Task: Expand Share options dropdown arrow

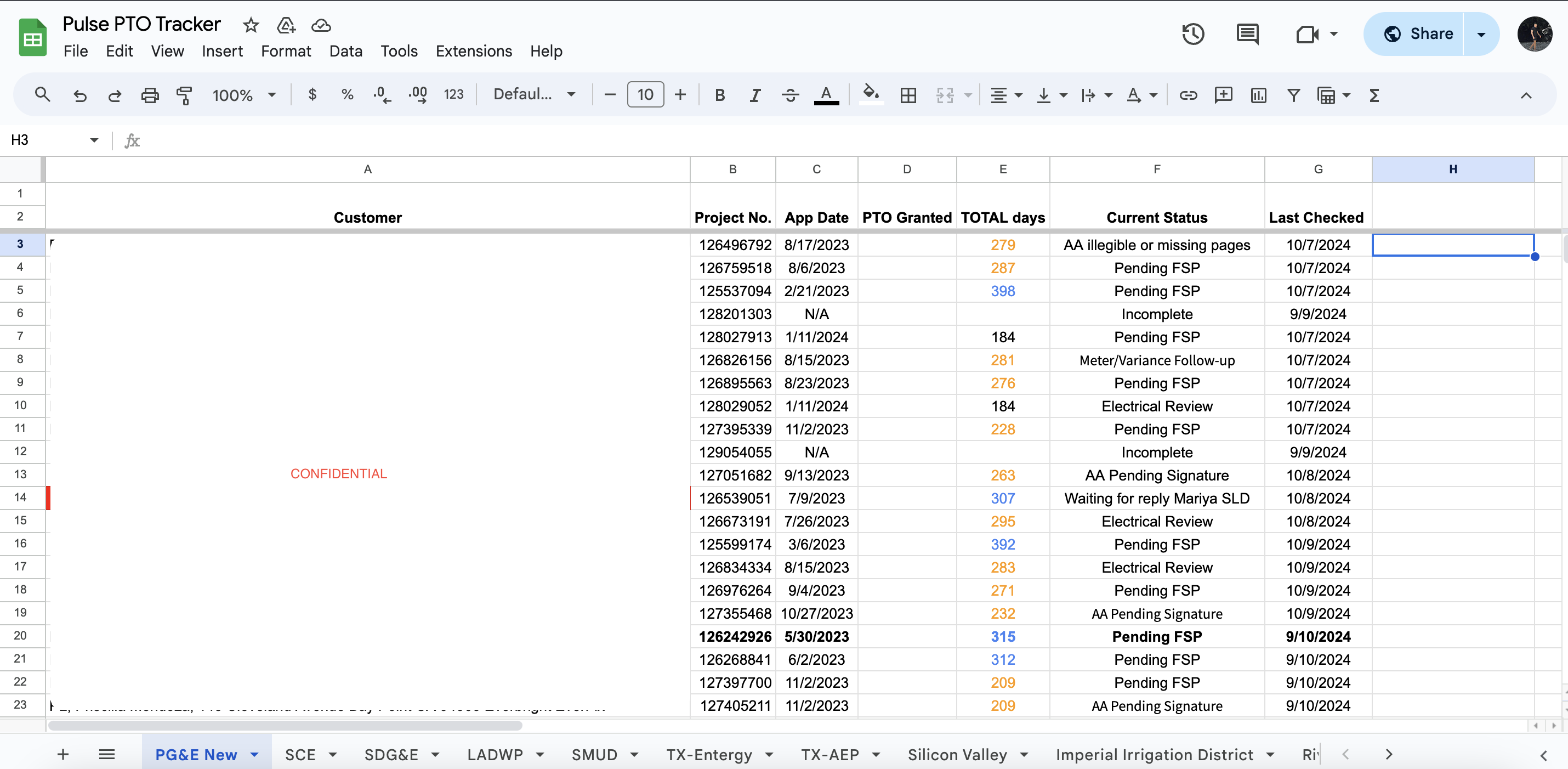Action: pos(1481,33)
